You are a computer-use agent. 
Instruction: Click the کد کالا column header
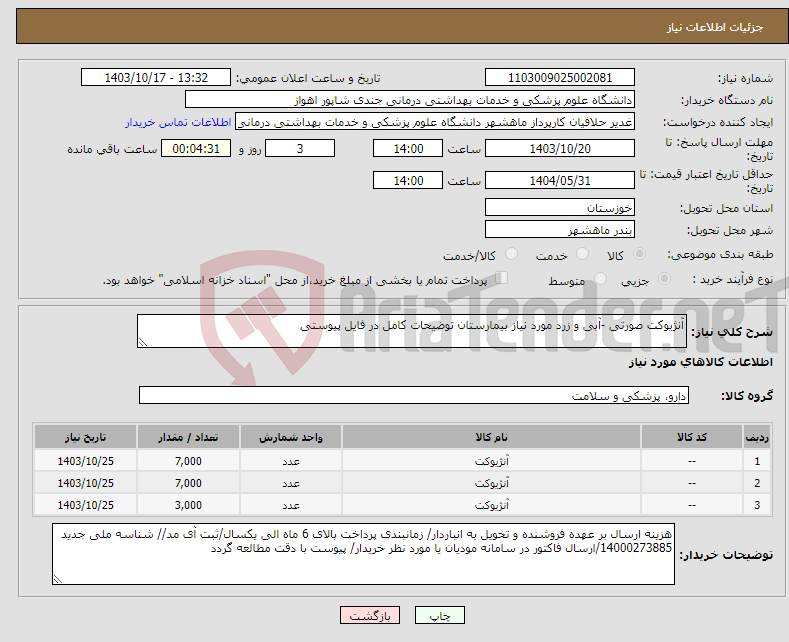692,437
